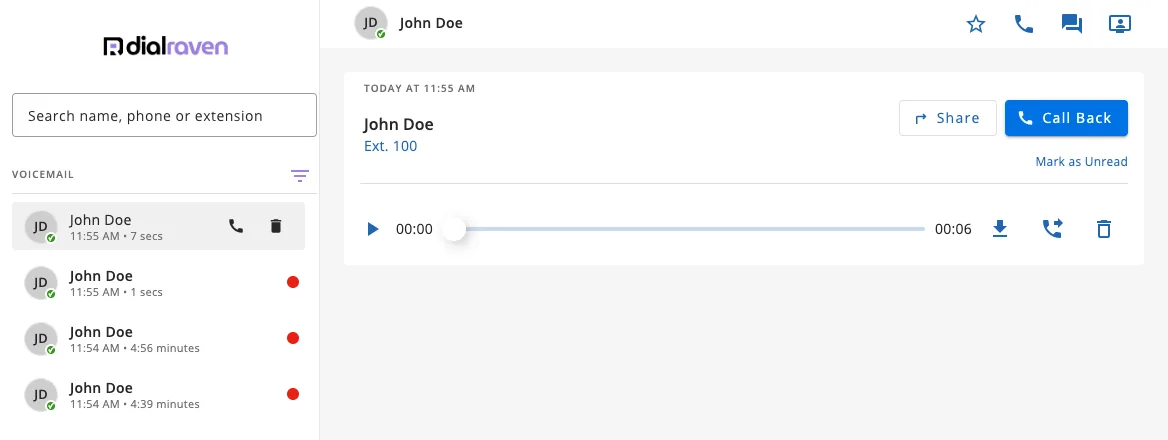Click the John Doe name in the top header
This screenshot has height=440, width=1168.
431,23
